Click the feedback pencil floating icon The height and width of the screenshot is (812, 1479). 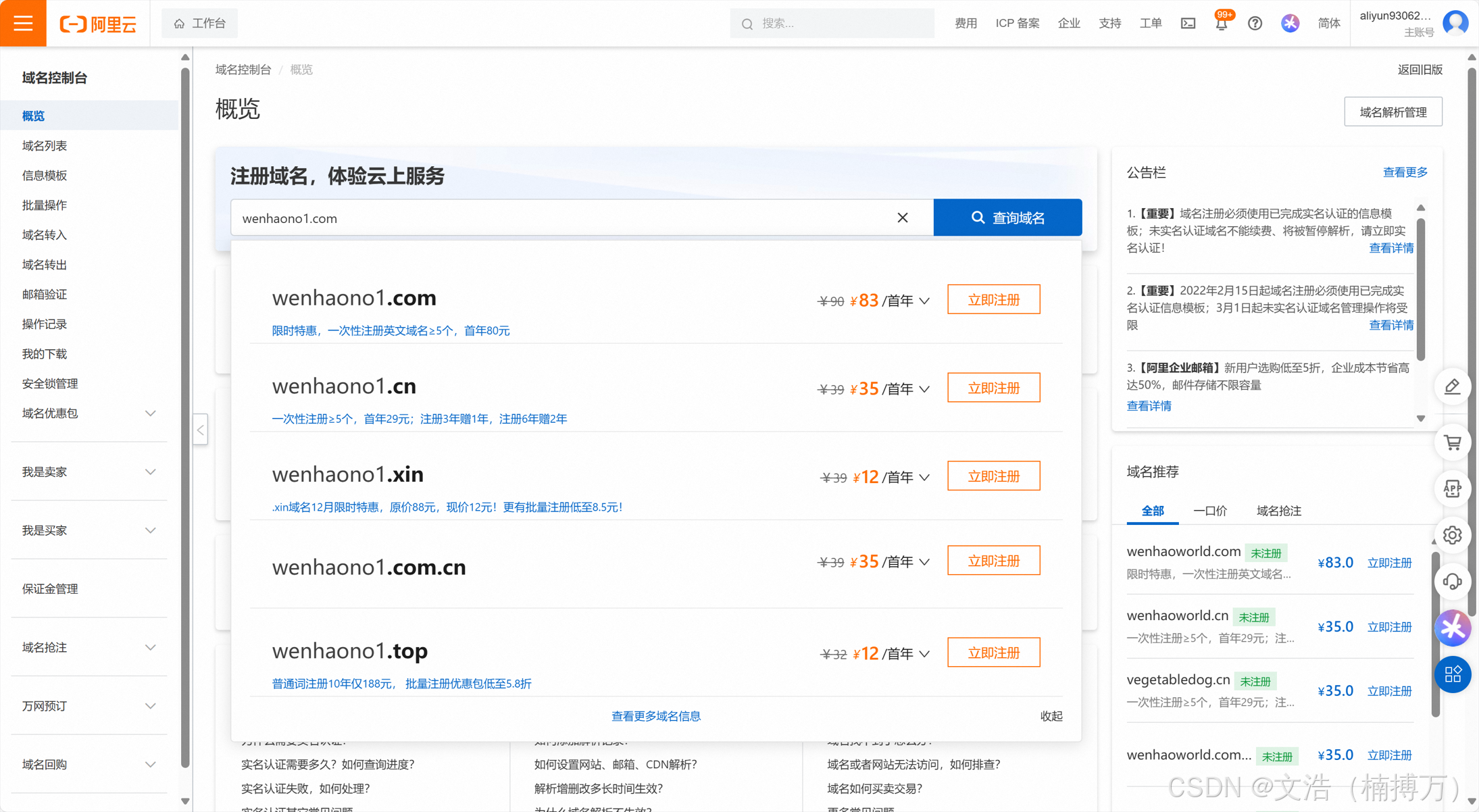[1453, 386]
